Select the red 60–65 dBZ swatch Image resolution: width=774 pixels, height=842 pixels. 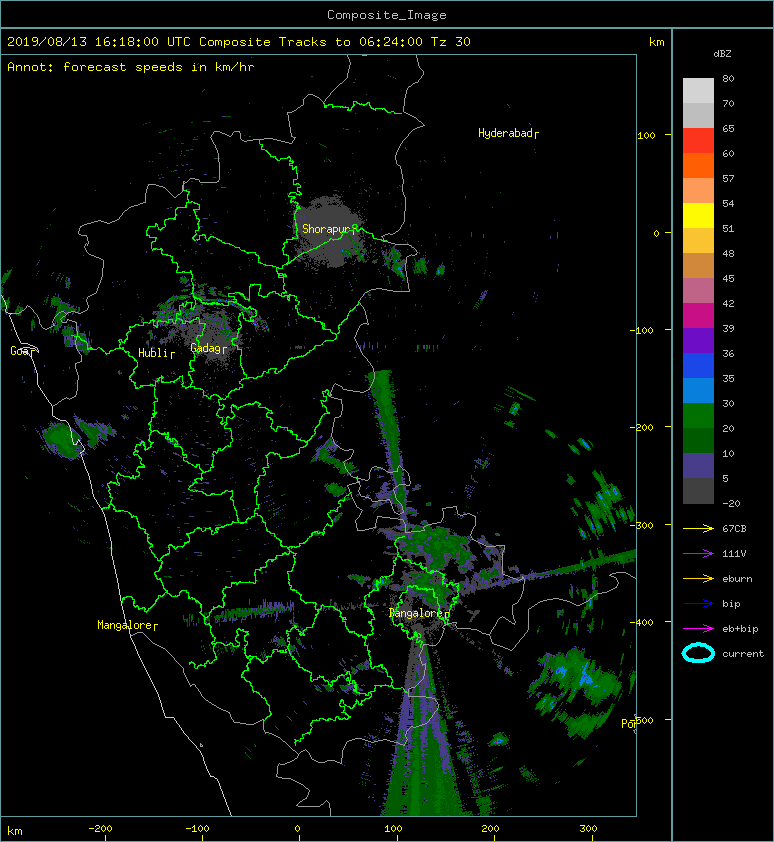(x=698, y=140)
